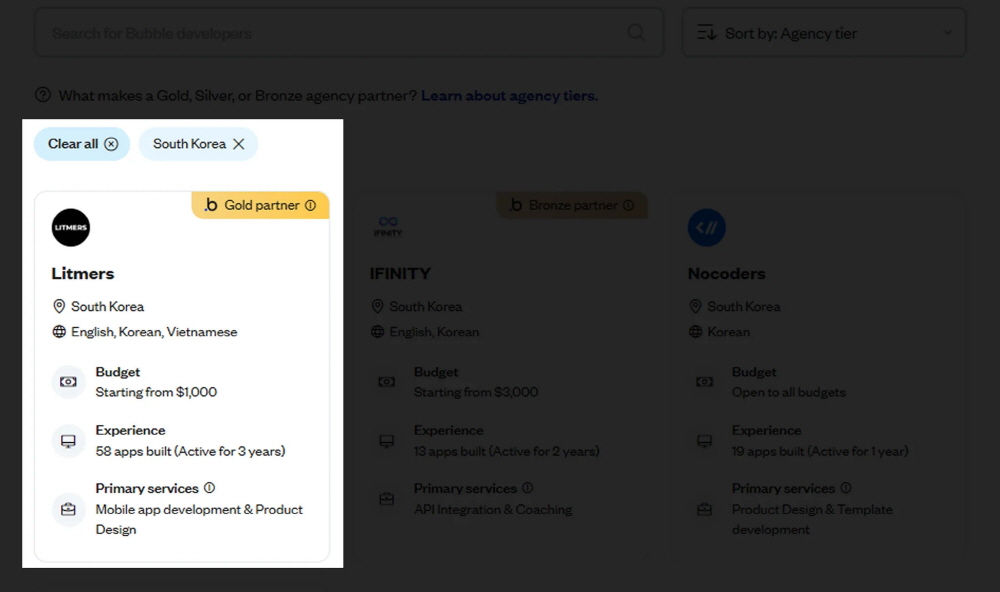
Task: Click the IFINITY primary services briefcase icon
Action: coord(386,499)
